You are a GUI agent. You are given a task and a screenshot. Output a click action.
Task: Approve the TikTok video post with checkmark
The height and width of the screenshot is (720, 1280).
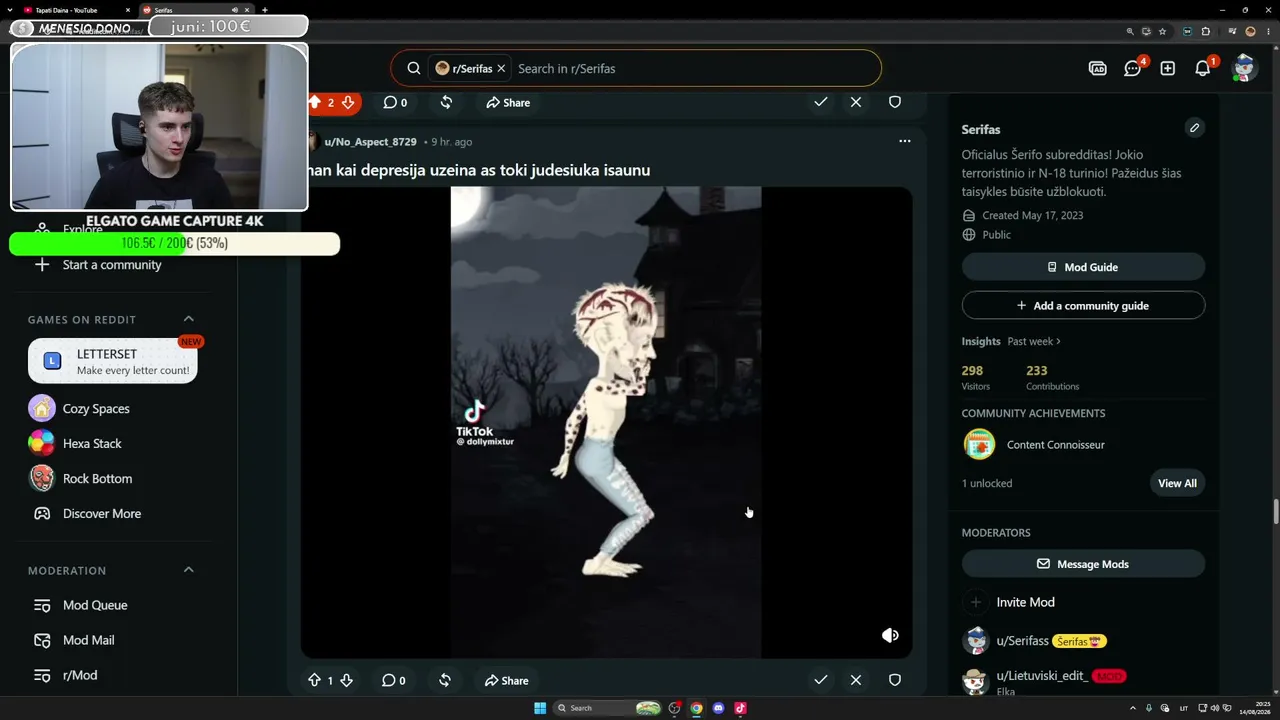click(x=821, y=680)
